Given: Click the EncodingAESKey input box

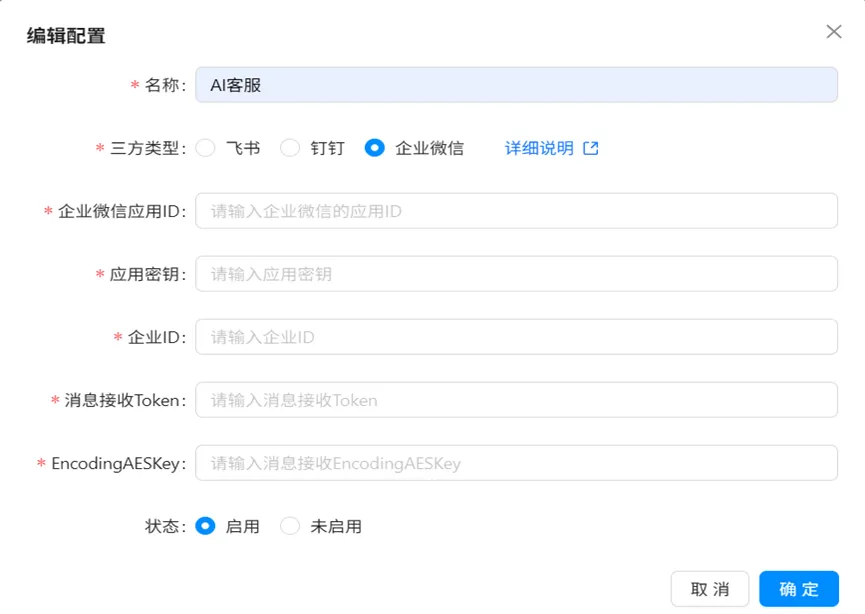Looking at the screenshot, I should [516, 463].
